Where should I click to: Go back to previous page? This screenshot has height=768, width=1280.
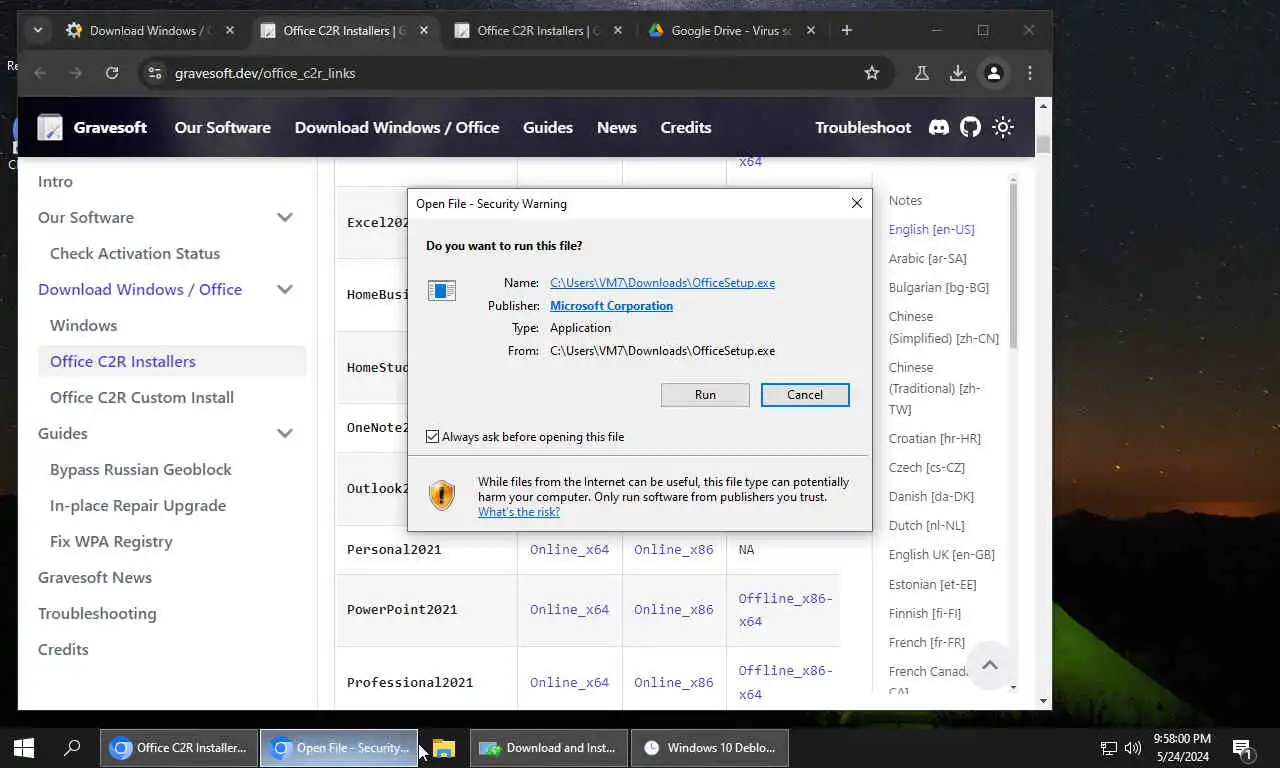[40, 73]
